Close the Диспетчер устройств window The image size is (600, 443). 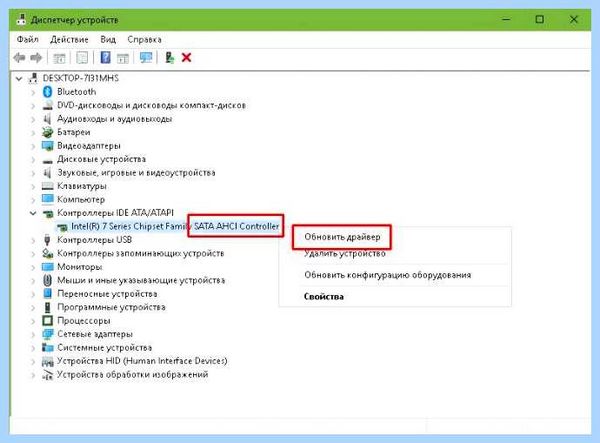pyautogui.click(x=573, y=19)
